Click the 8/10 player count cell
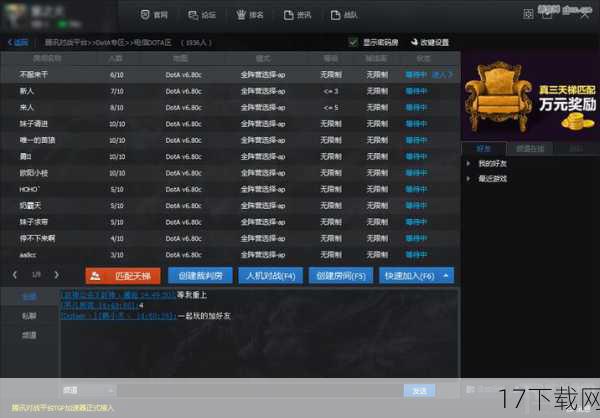 (117, 108)
